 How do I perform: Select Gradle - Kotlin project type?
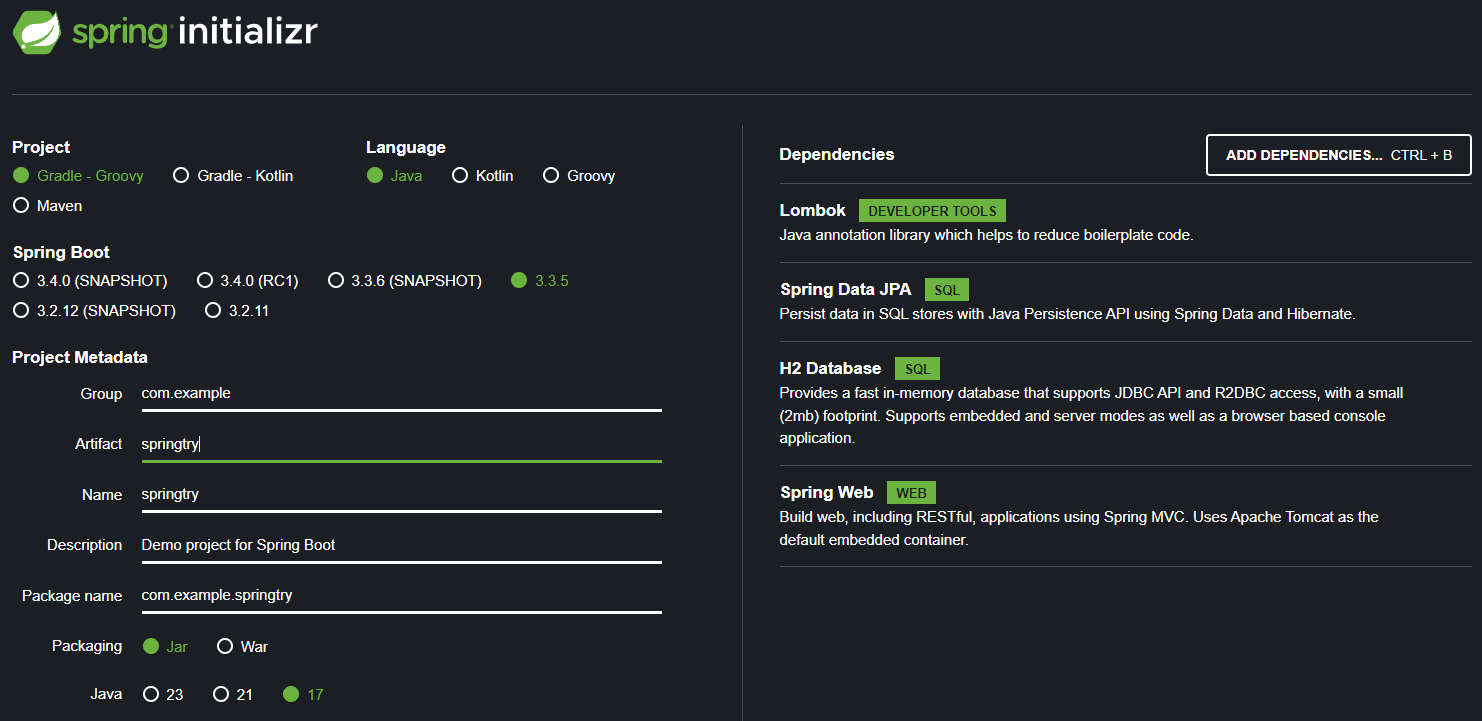233,176
